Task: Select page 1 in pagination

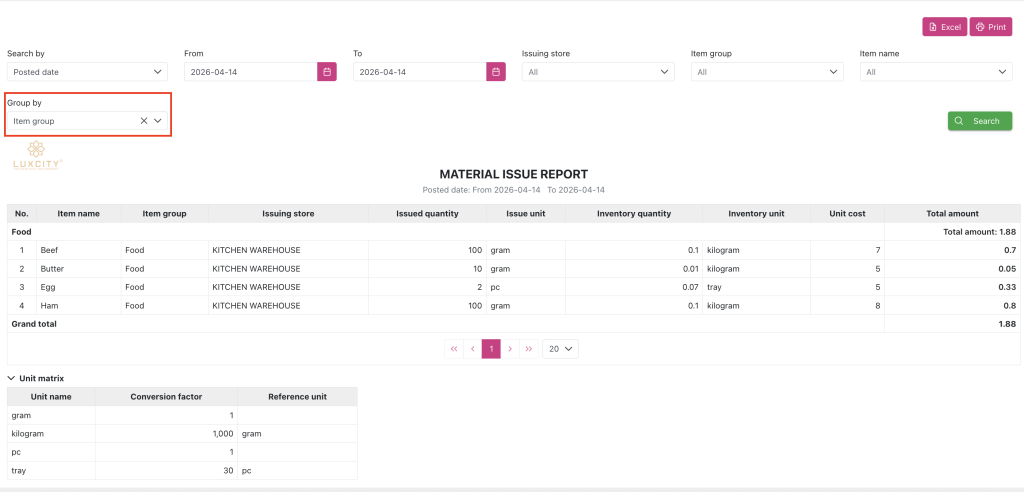Action: [491, 349]
